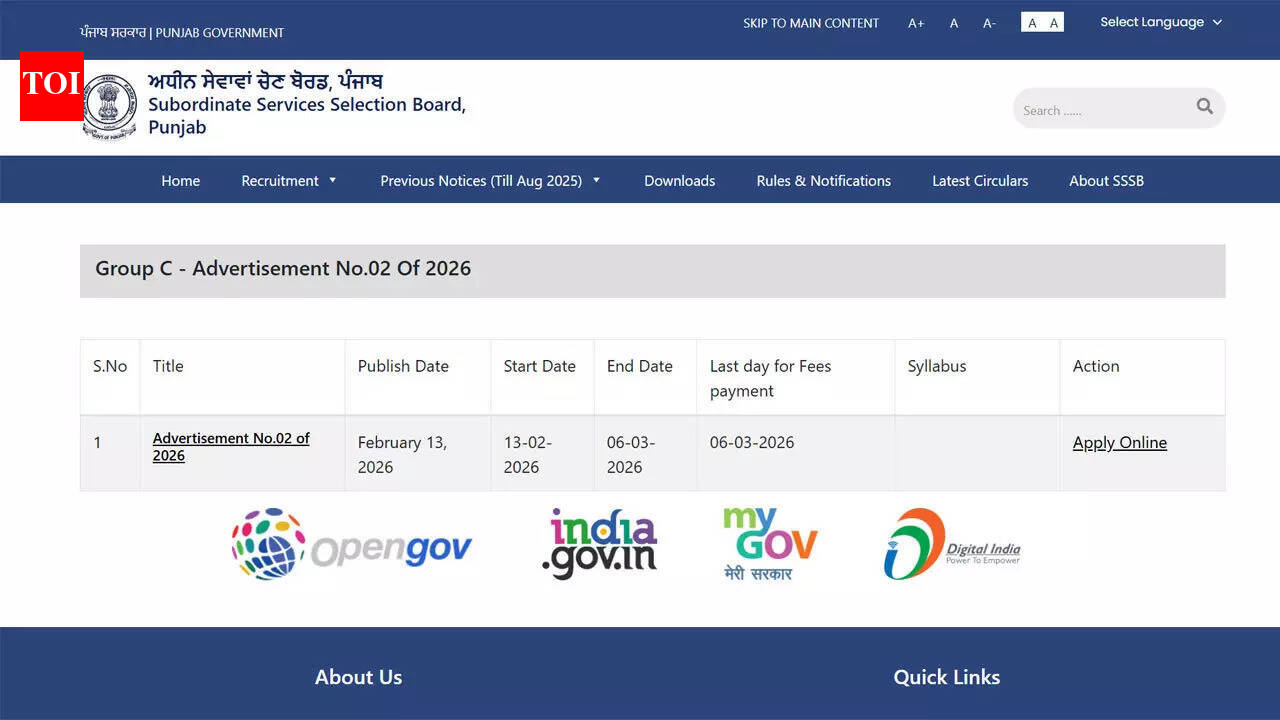1280x720 pixels.
Task: Click the india.gov.in logo
Action: [x=598, y=543]
